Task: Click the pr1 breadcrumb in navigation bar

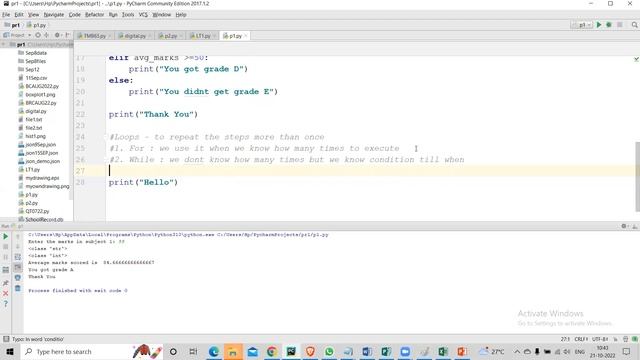Action: 12,25
